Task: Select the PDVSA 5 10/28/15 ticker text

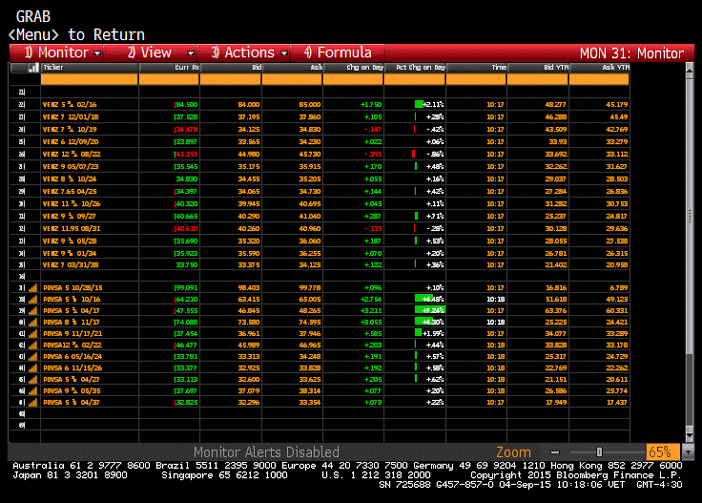Action: click(73, 288)
